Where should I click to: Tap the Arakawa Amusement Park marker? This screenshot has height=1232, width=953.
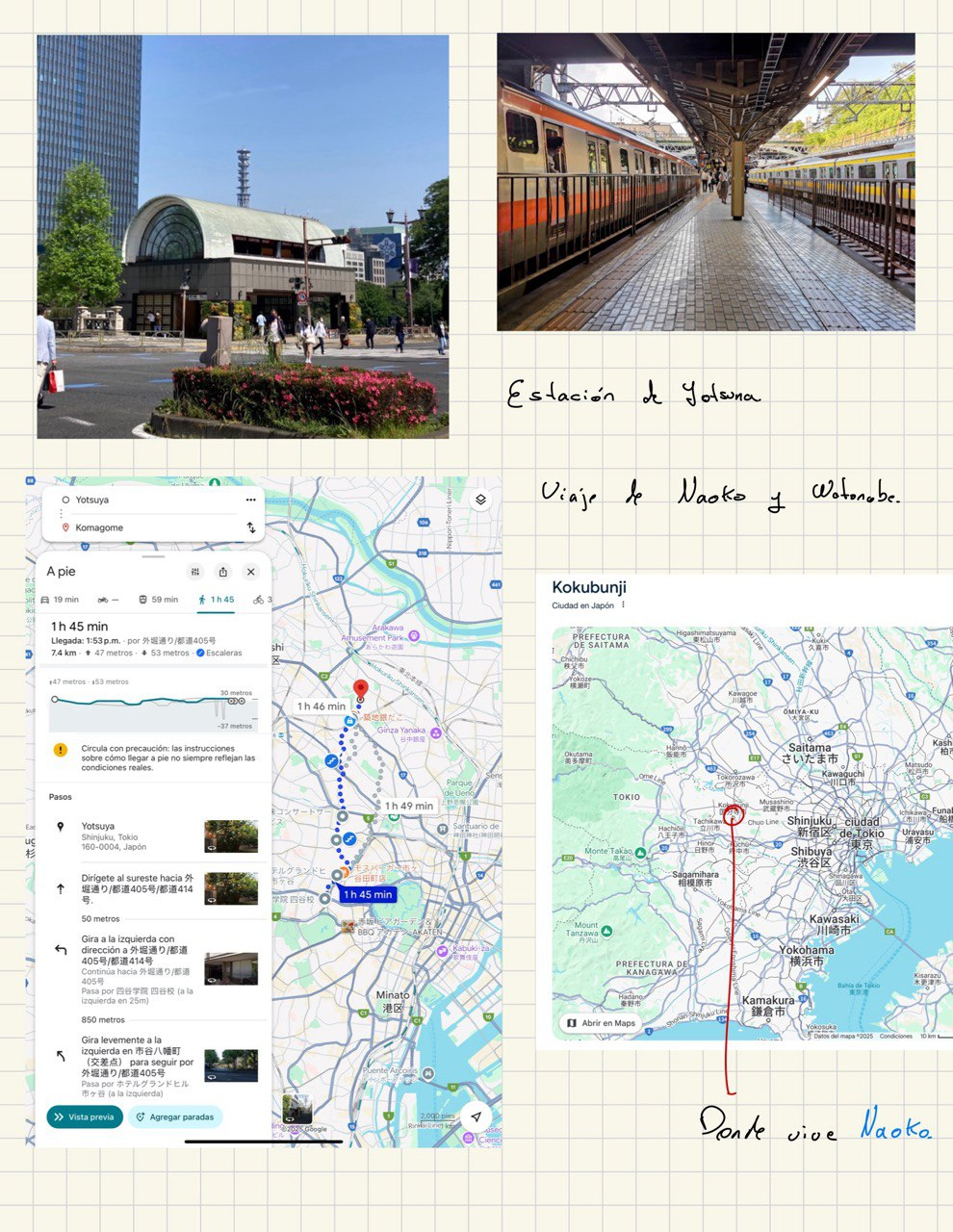[414, 636]
